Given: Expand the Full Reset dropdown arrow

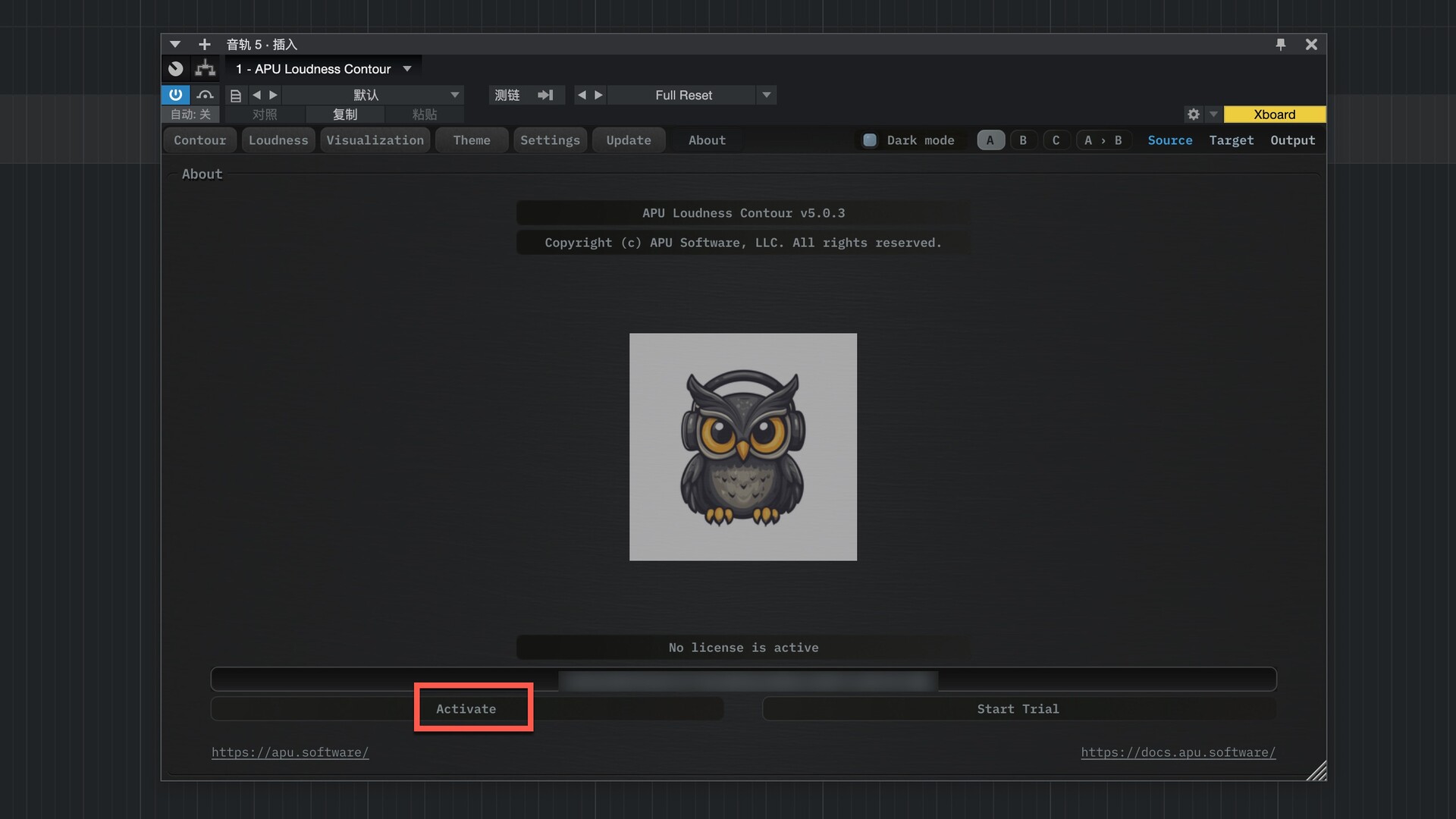Looking at the screenshot, I should pyautogui.click(x=766, y=95).
